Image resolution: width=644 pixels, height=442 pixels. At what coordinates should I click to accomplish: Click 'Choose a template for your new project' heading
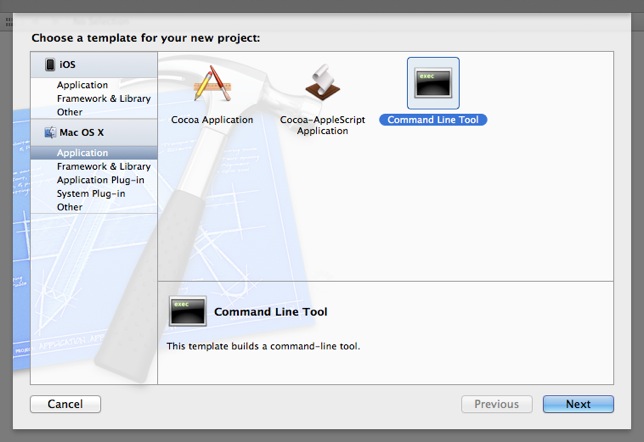point(146,38)
